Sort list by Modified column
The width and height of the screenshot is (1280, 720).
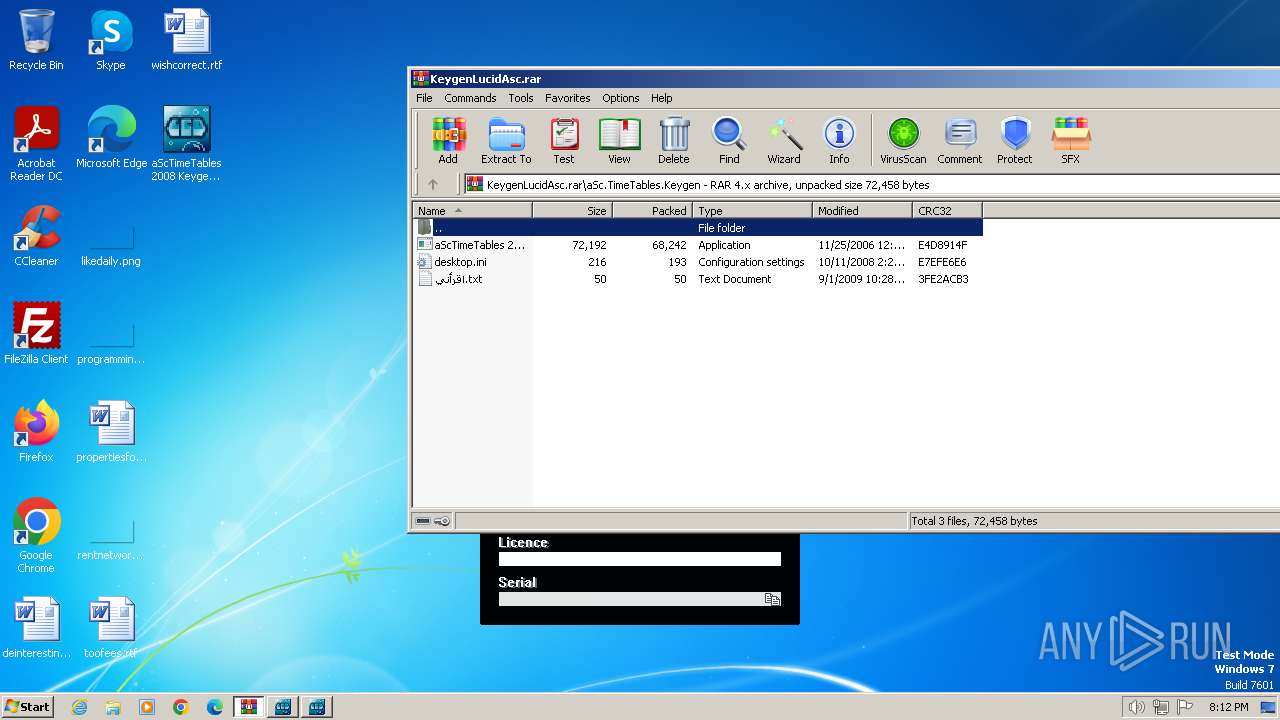861,211
